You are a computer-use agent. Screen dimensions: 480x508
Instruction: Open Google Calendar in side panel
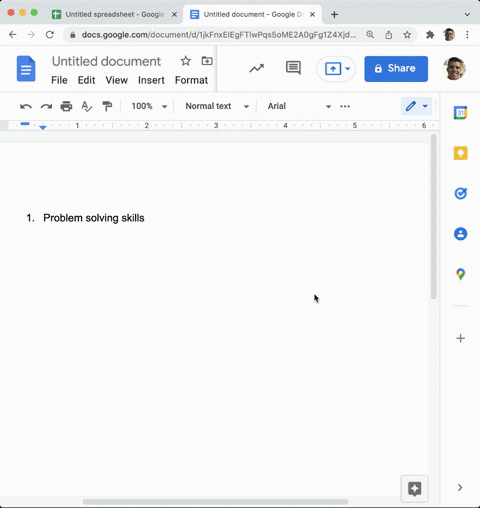tap(460, 113)
